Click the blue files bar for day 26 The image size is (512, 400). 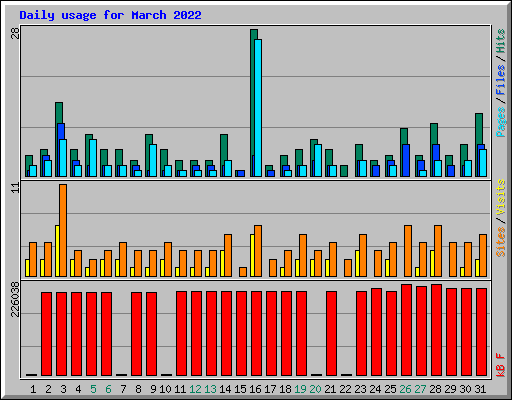pos(406,160)
